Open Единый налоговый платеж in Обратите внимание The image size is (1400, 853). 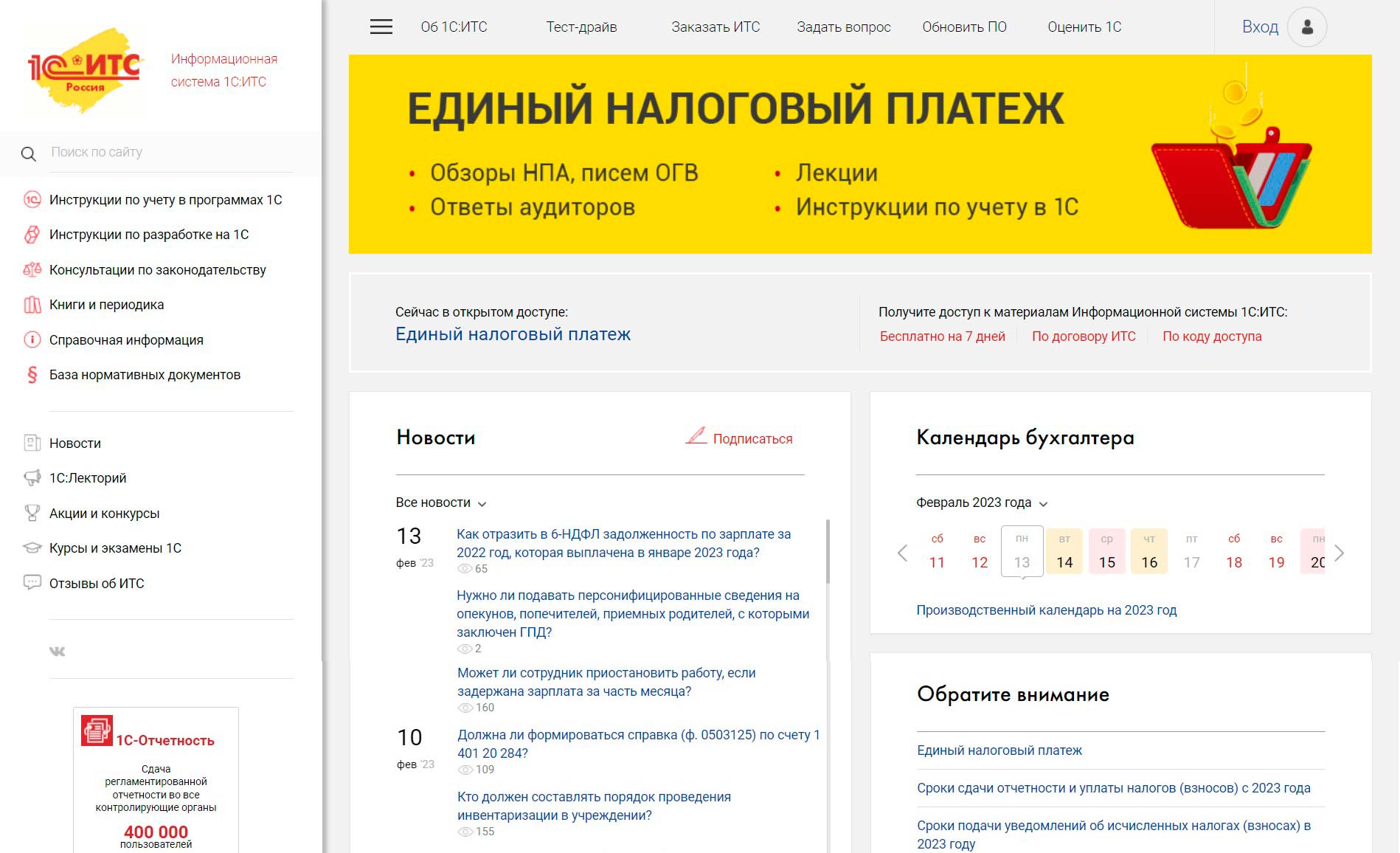[999, 750]
